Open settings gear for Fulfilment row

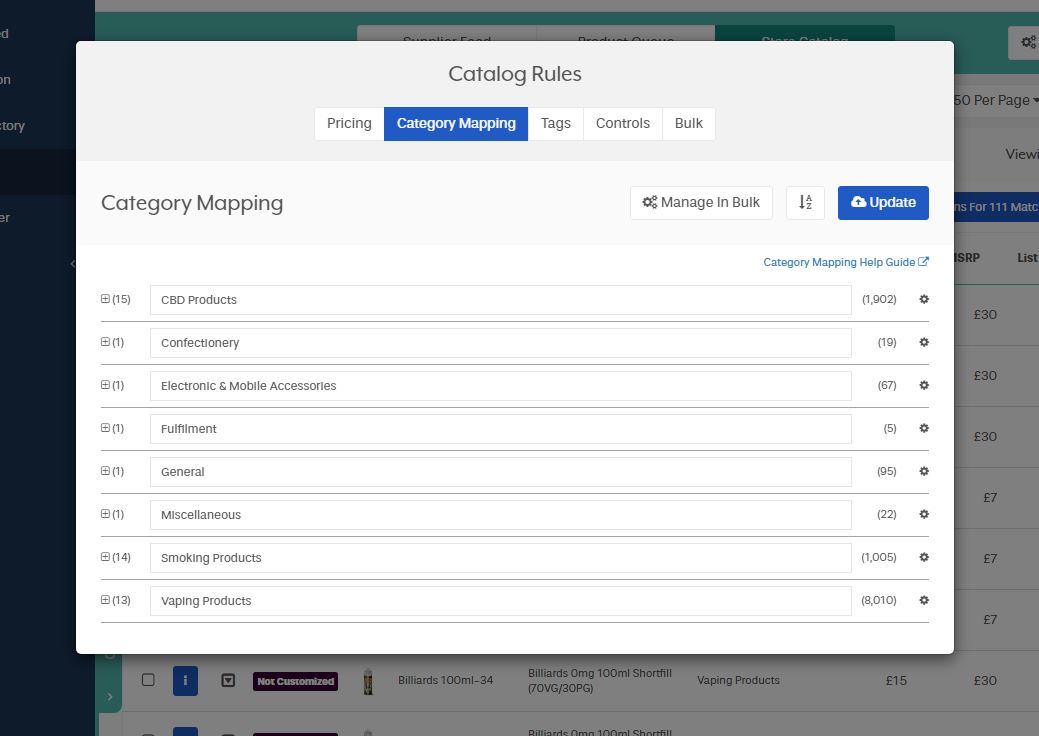coord(924,429)
